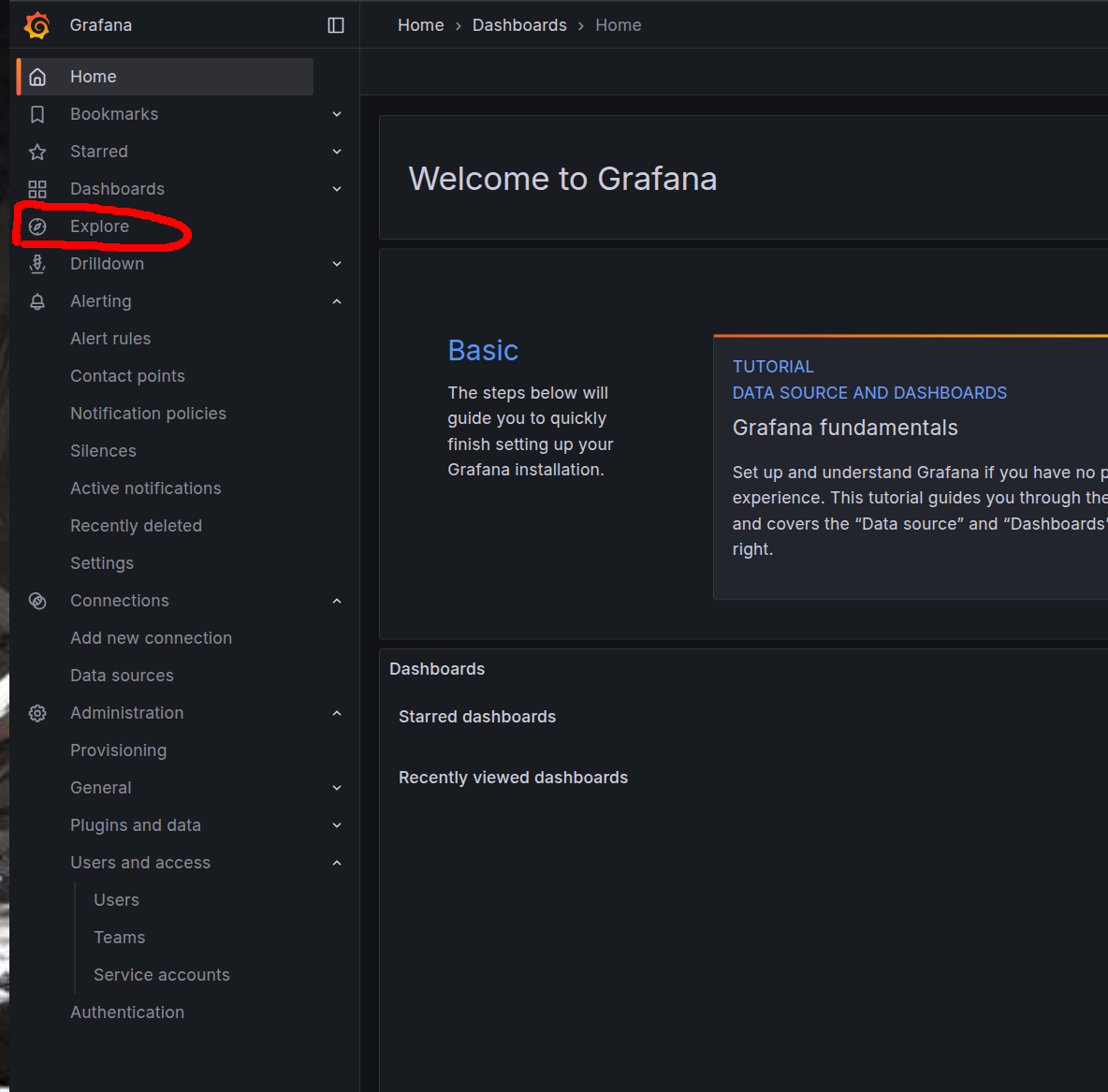Click Home in the sidebar menu
Viewport: 1108px width, 1092px height.
pos(94,77)
